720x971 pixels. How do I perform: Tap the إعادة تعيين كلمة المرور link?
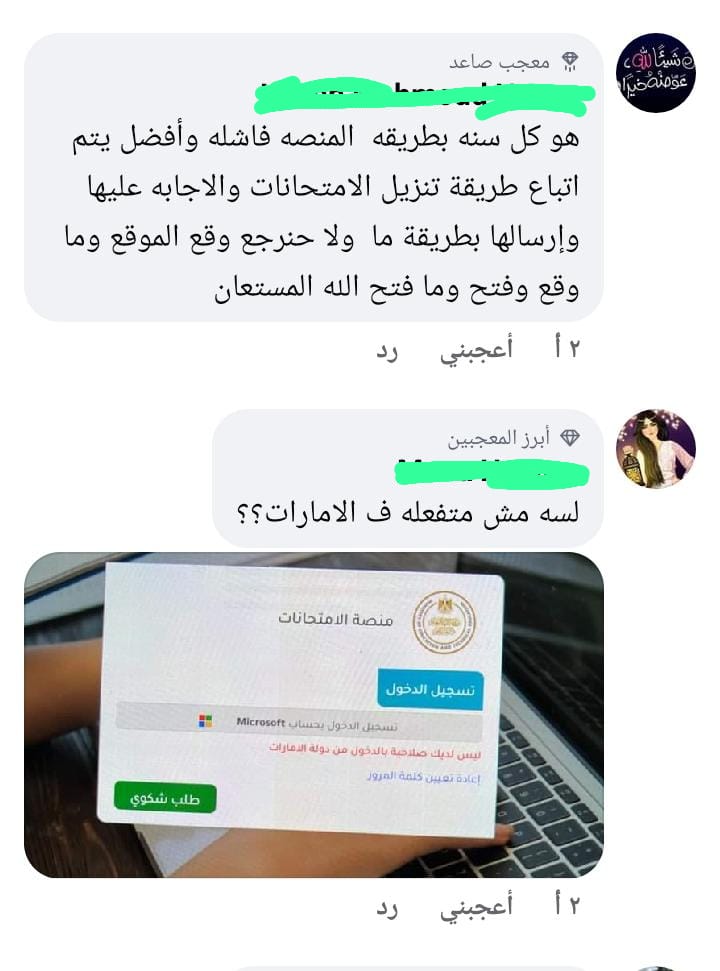[x=423, y=777]
